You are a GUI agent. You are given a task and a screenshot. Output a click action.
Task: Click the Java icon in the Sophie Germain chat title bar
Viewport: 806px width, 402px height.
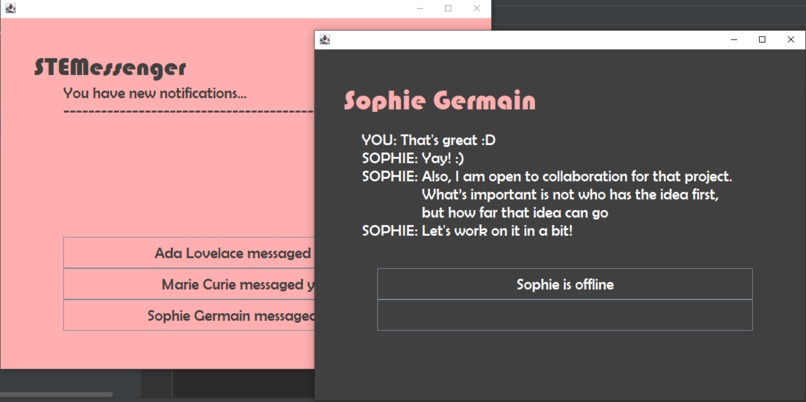(324, 40)
